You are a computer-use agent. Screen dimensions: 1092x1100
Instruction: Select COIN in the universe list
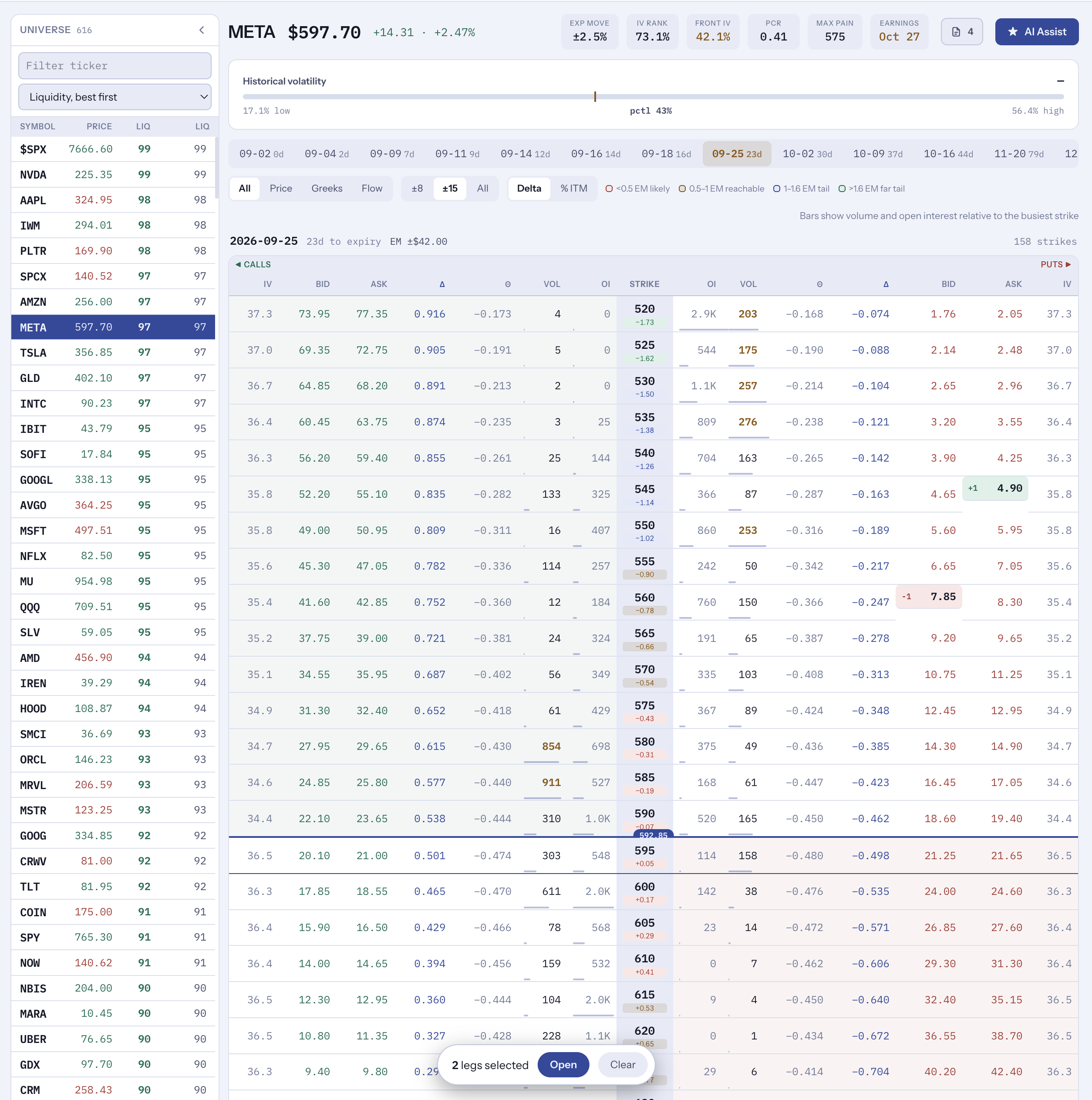(113, 912)
